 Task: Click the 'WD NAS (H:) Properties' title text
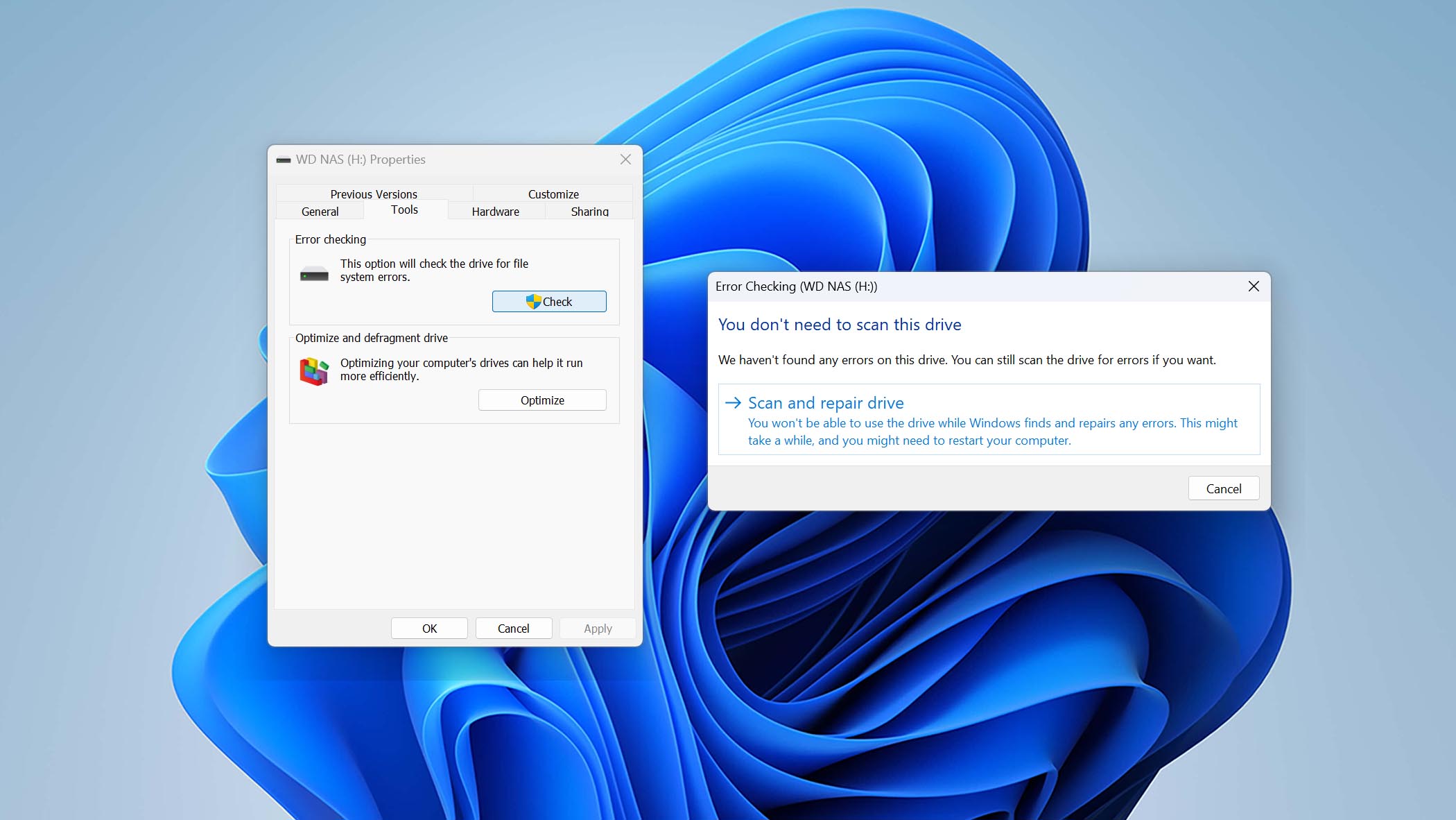click(361, 160)
